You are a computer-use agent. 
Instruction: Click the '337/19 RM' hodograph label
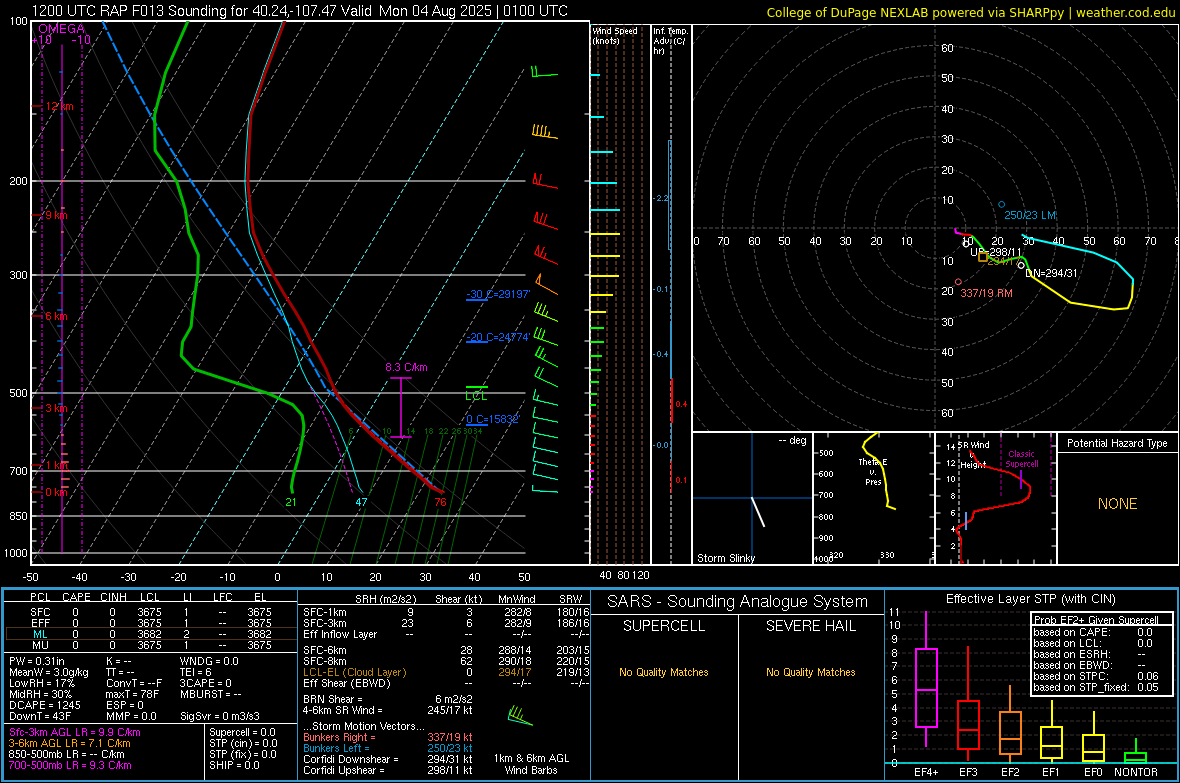(987, 293)
